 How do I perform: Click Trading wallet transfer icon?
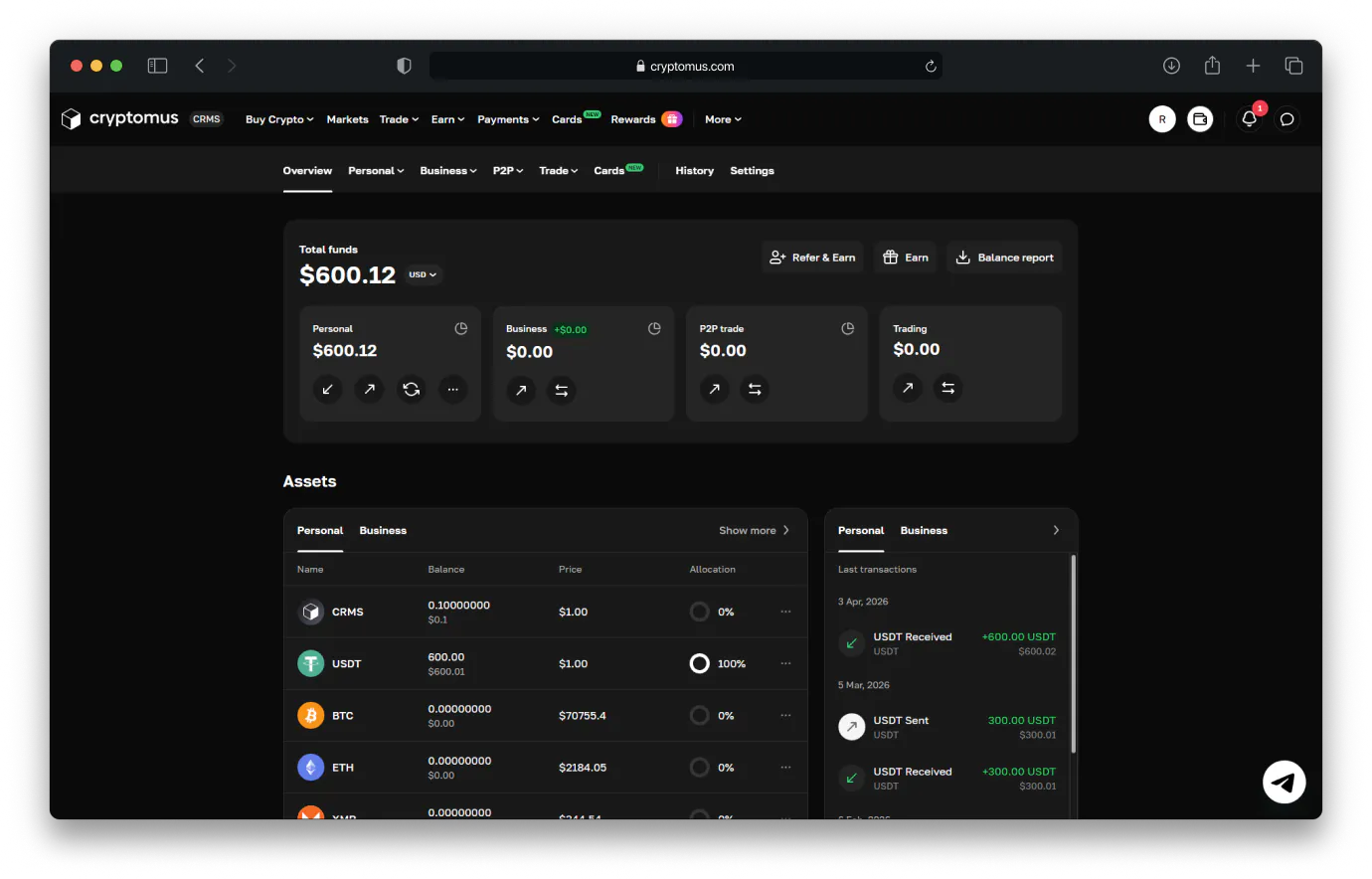[948, 388]
